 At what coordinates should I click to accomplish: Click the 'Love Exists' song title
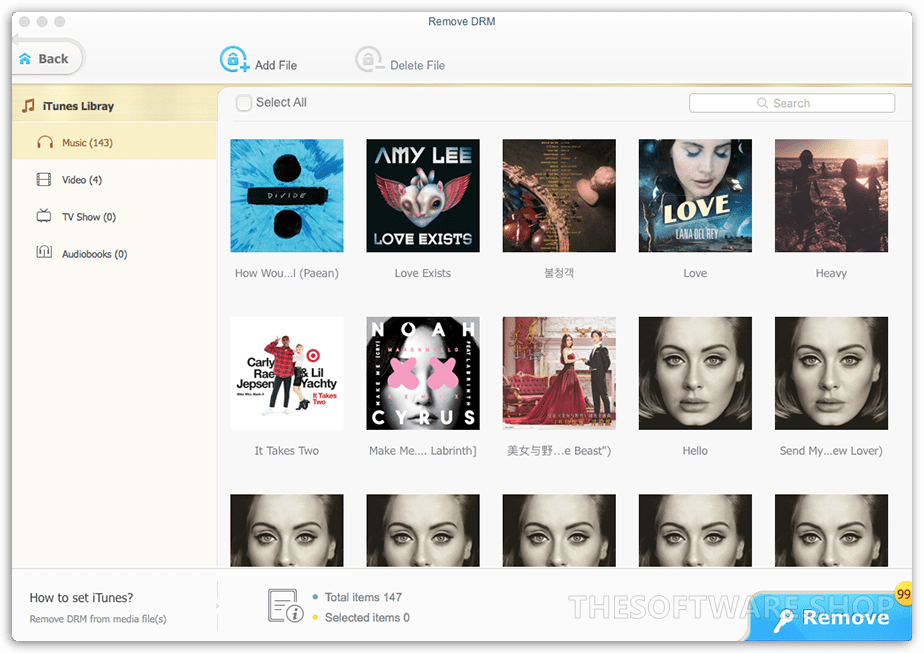[423, 273]
